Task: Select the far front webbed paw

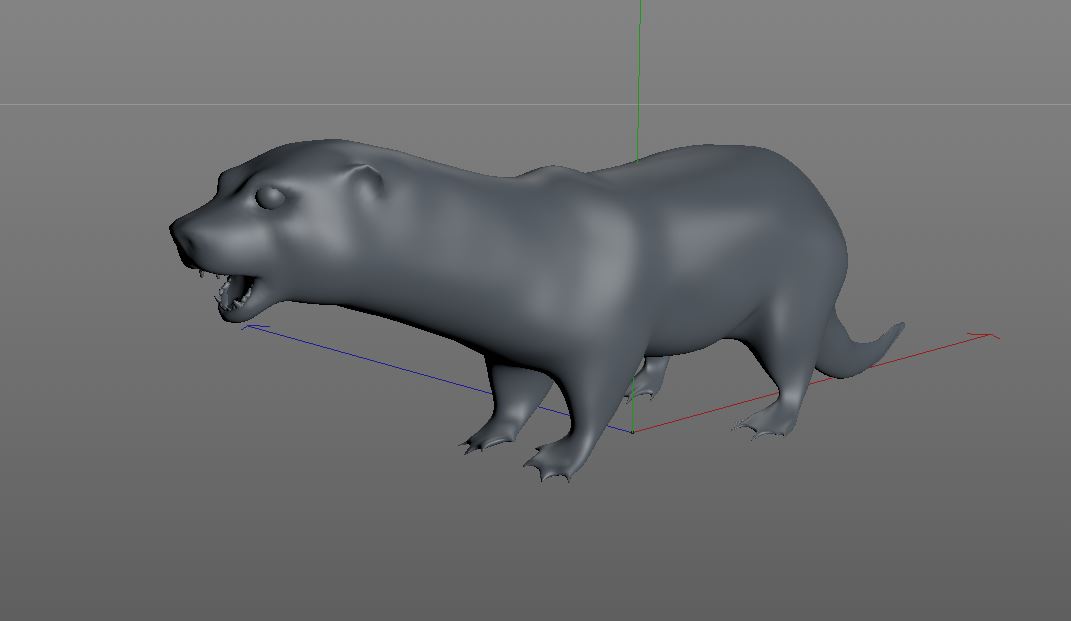Action: [x=486, y=439]
